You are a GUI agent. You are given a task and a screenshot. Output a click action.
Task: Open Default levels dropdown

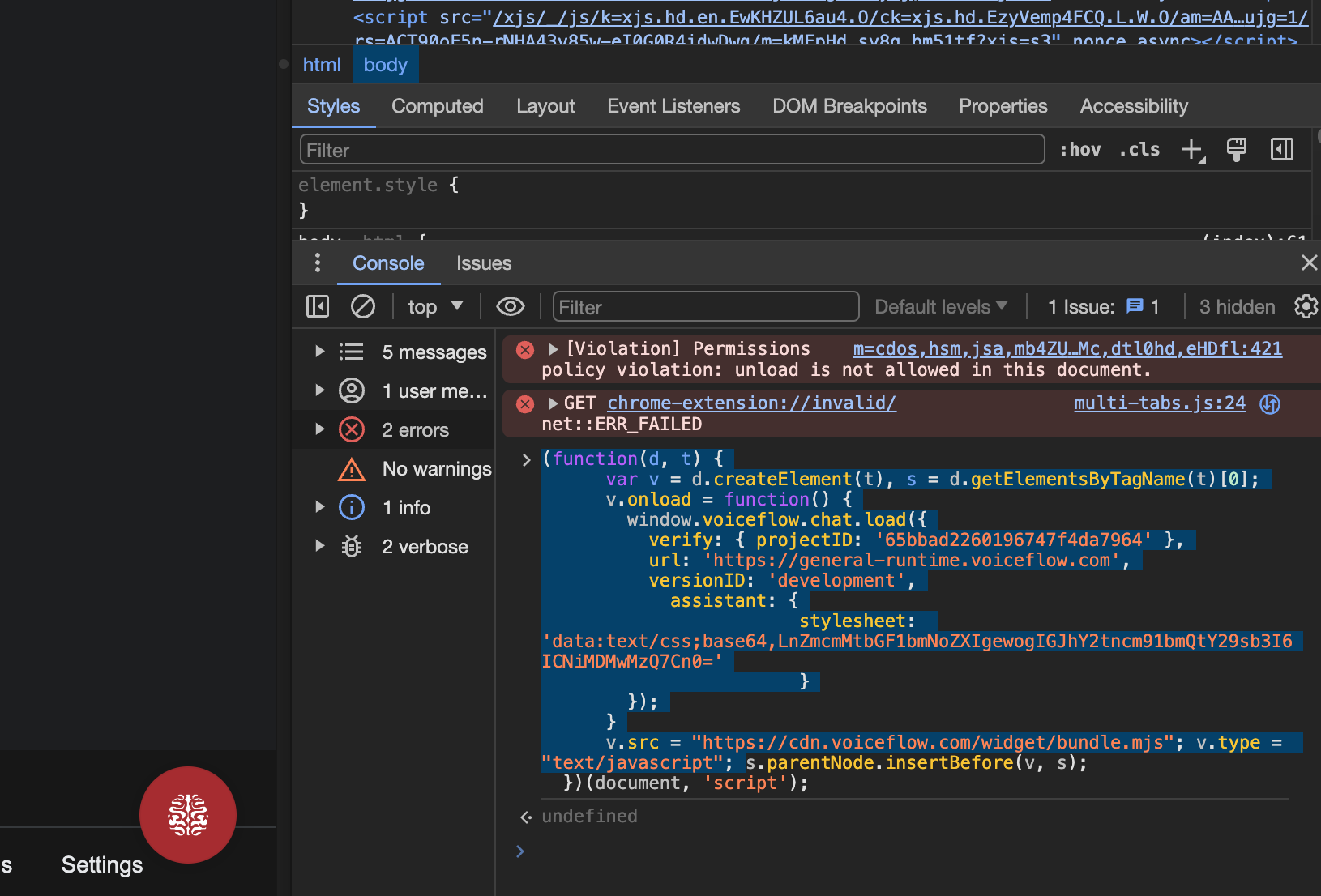941,307
